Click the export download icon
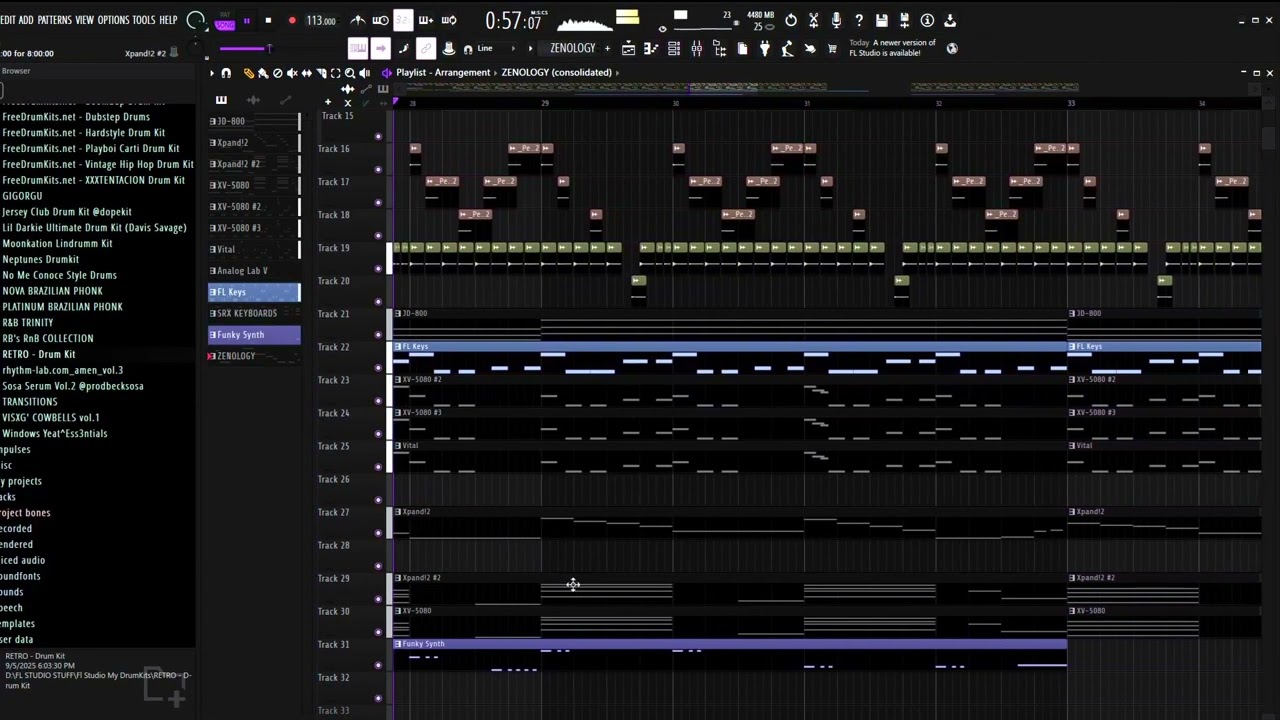 (949, 20)
